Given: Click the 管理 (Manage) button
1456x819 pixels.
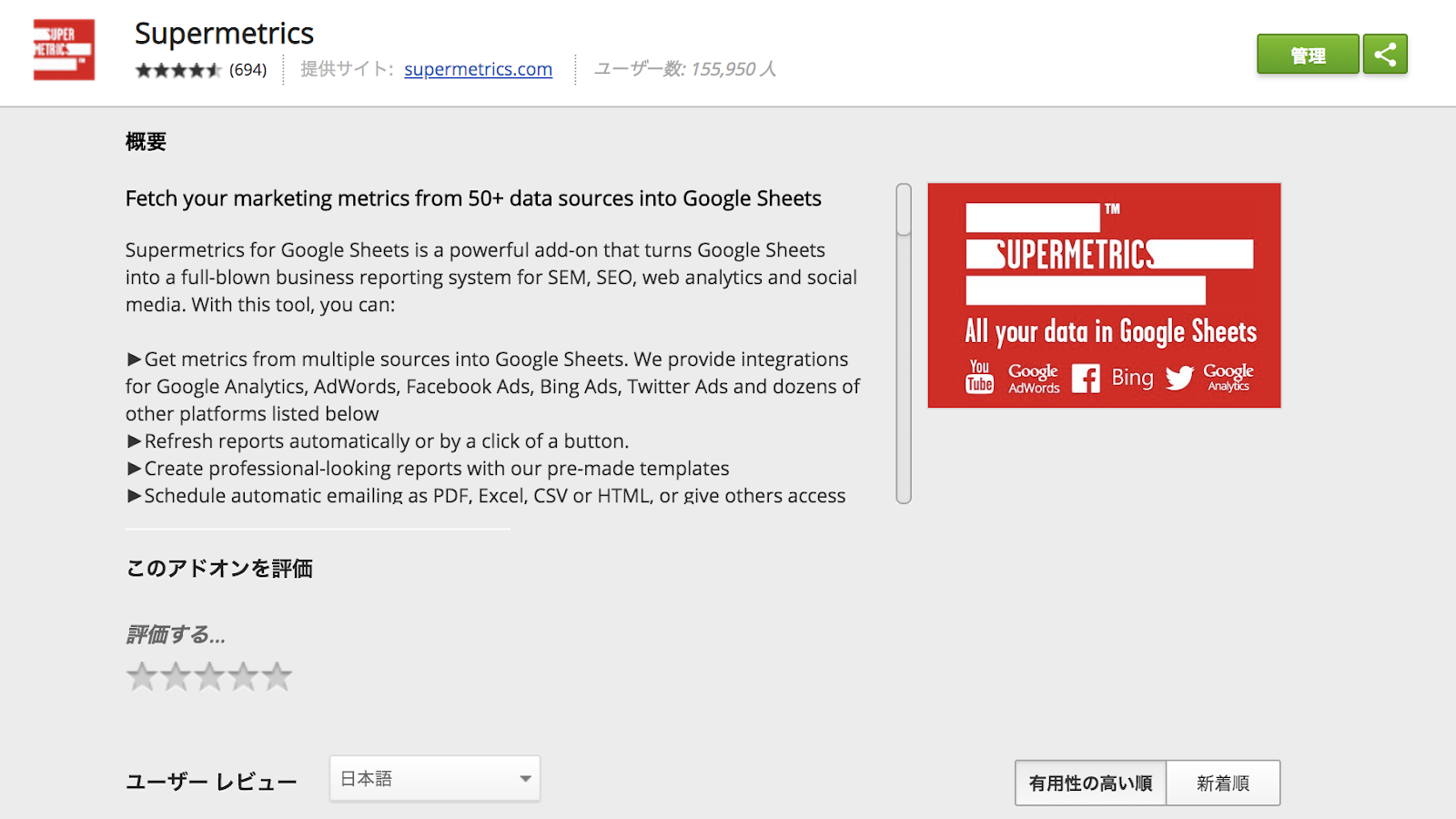Looking at the screenshot, I should point(1308,55).
